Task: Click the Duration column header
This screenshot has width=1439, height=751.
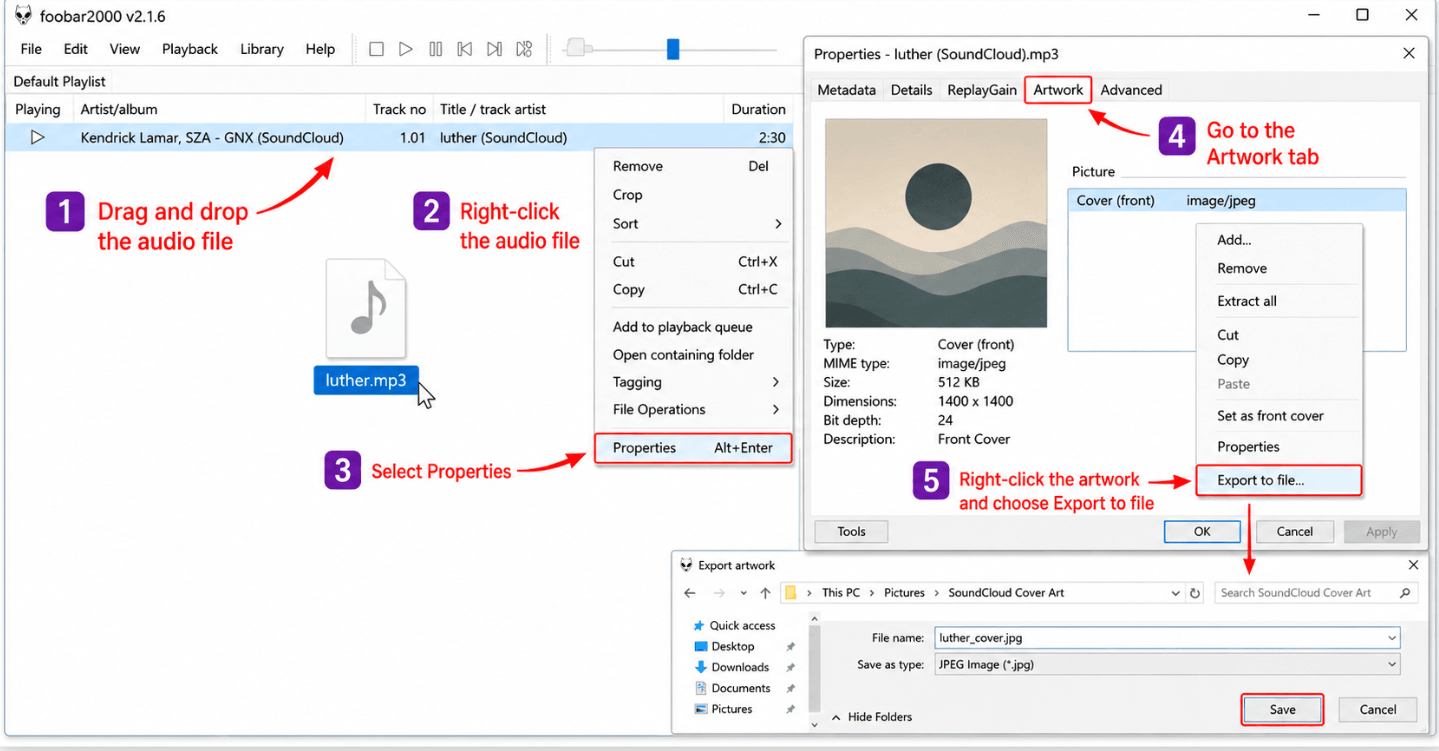Action: [x=758, y=110]
